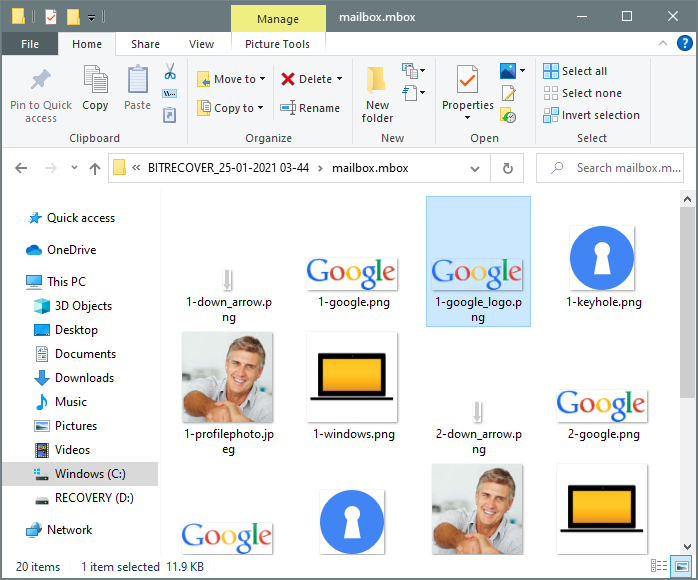Open the New item dropdown icon
The width and height of the screenshot is (698, 580).
click(x=413, y=70)
